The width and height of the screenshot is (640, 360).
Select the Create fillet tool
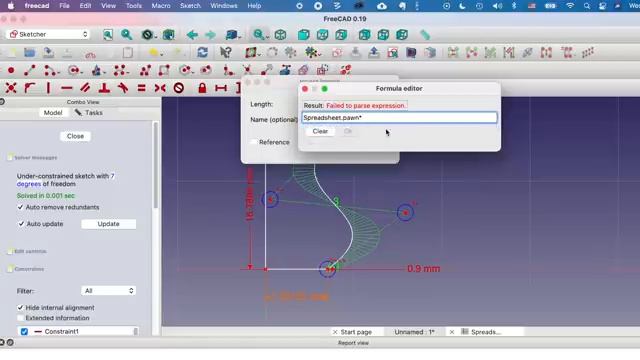228,70
